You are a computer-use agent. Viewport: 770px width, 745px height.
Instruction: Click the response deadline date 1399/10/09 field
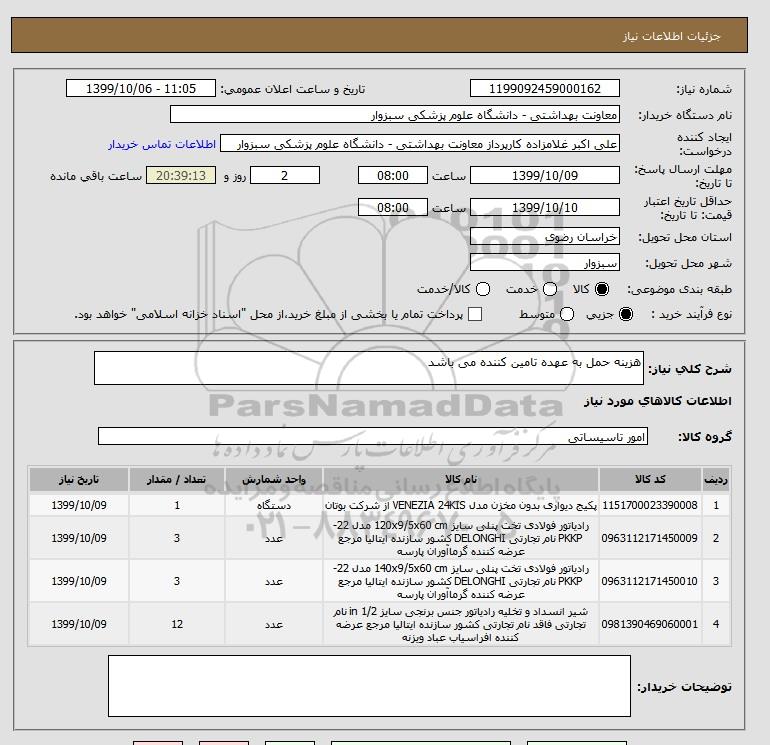(545, 175)
